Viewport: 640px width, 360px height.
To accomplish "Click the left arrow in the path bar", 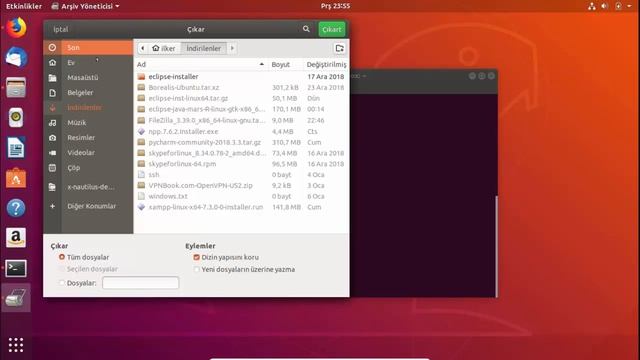I will [142, 48].
